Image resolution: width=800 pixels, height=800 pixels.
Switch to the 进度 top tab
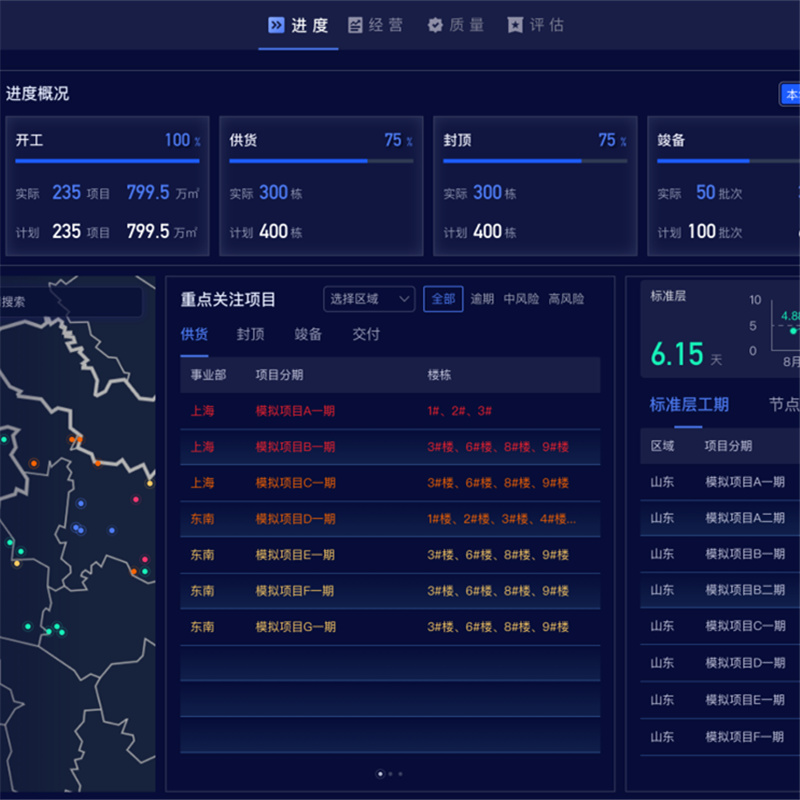298,25
